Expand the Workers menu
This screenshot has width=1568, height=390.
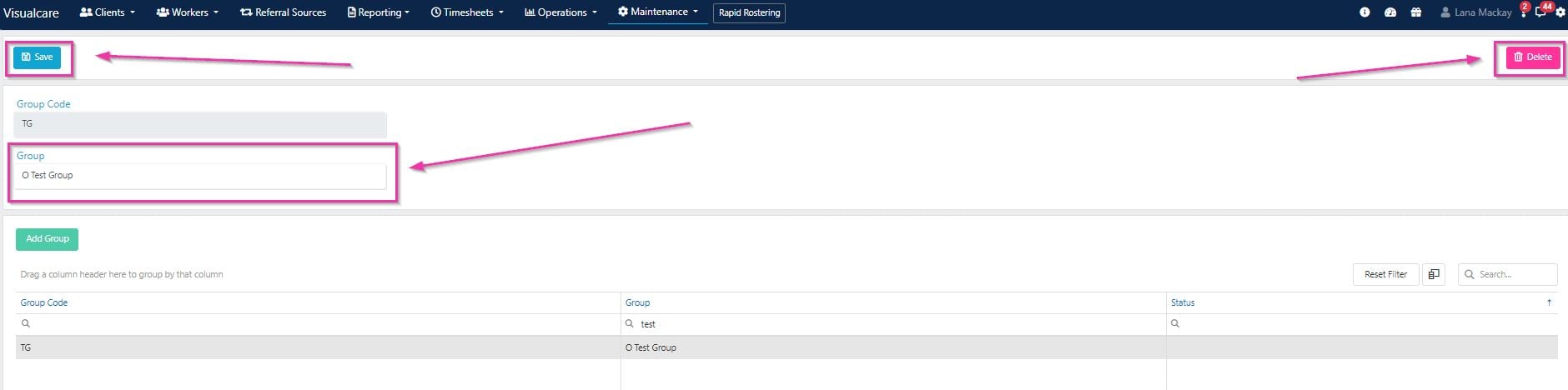(188, 12)
